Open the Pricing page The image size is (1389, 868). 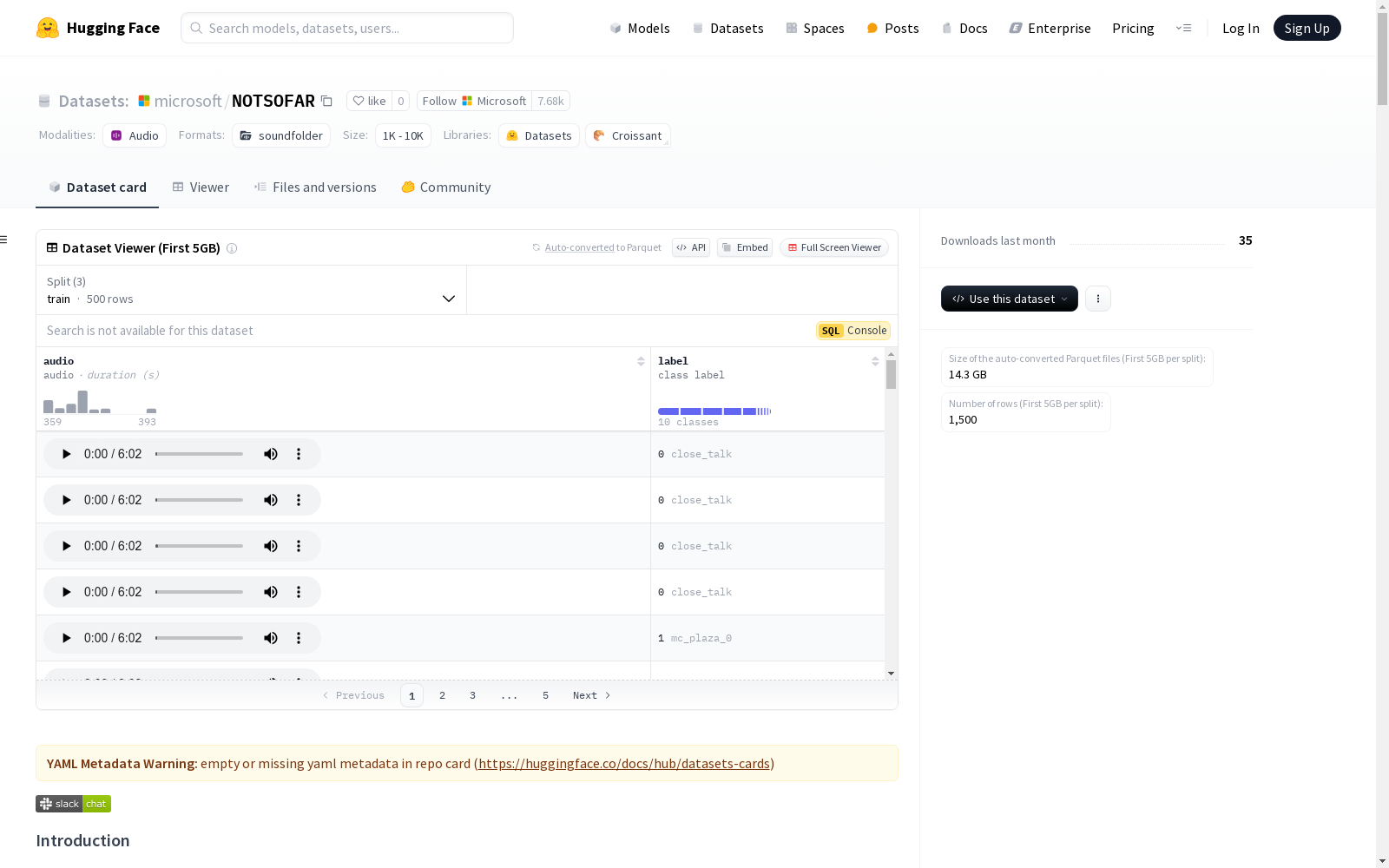pyautogui.click(x=1133, y=28)
